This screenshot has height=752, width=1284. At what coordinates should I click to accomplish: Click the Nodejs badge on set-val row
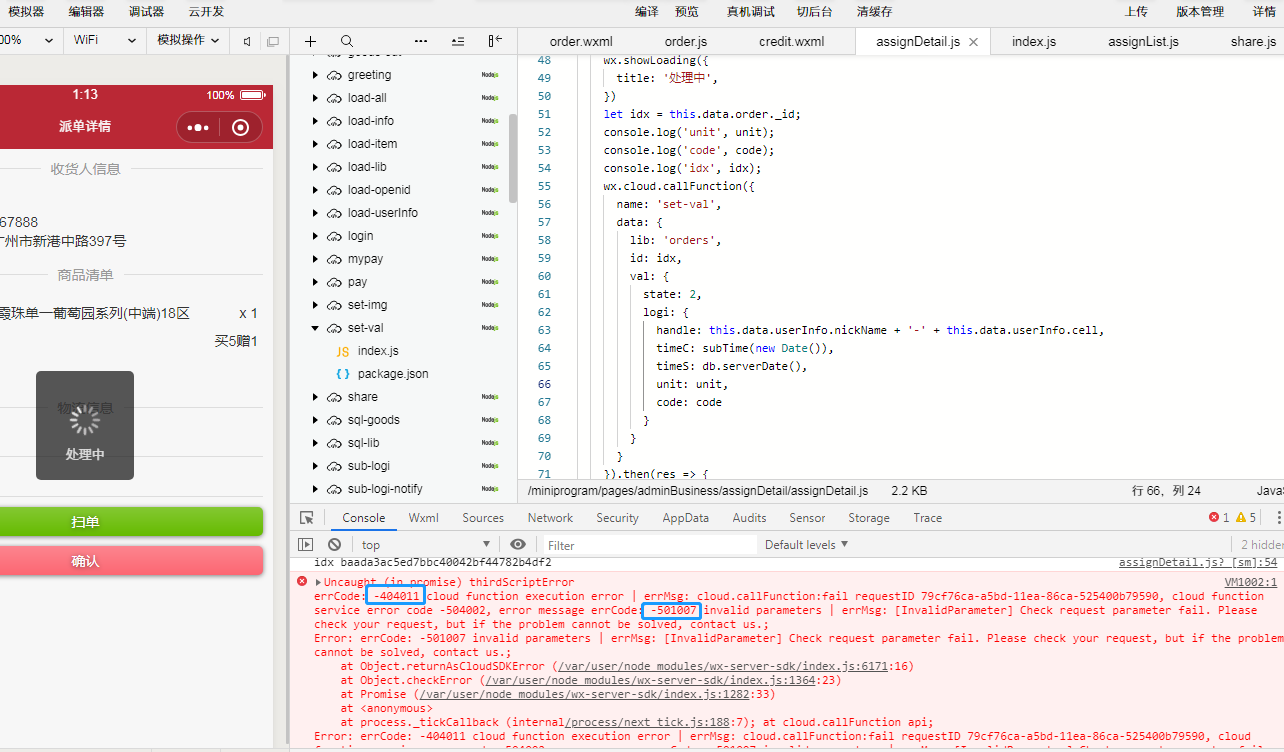point(490,328)
